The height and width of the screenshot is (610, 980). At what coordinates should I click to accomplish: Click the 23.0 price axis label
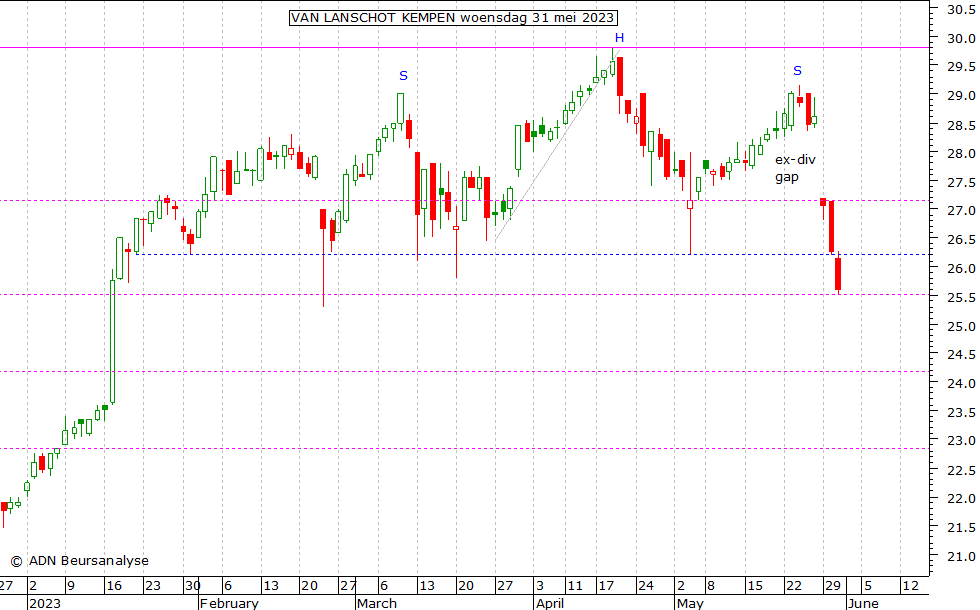pos(961,441)
